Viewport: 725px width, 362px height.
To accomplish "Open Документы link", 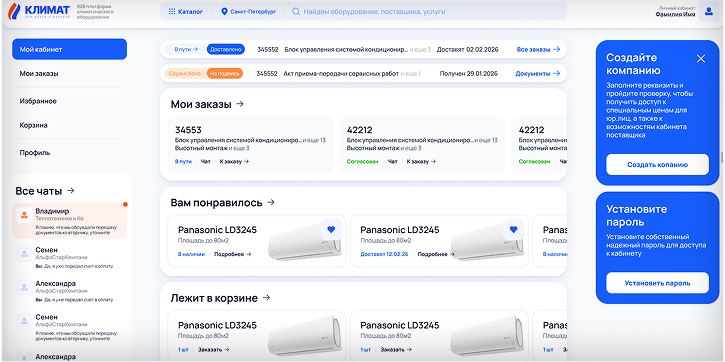I will [x=538, y=74].
